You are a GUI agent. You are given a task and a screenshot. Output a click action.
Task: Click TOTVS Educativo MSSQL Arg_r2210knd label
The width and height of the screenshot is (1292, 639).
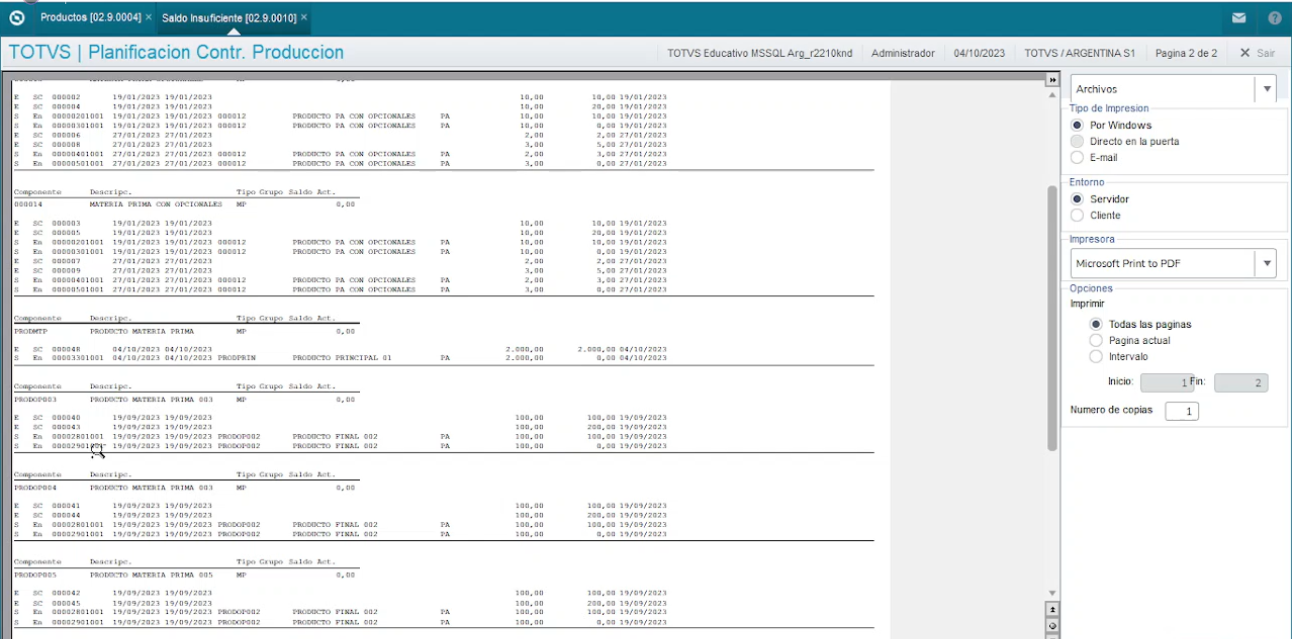click(x=759, y=53)
